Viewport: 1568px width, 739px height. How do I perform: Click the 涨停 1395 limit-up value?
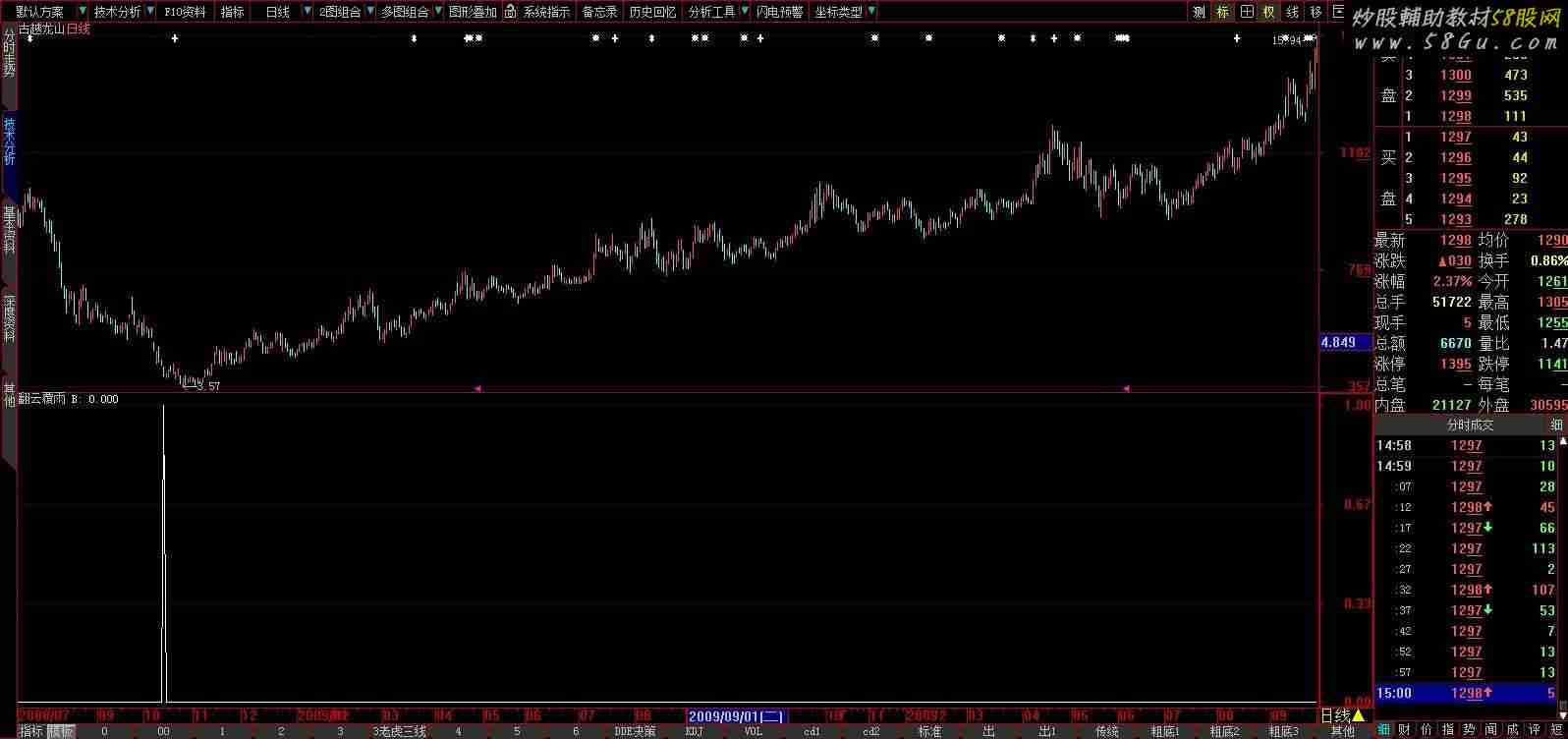click(x=1455, y=364)
